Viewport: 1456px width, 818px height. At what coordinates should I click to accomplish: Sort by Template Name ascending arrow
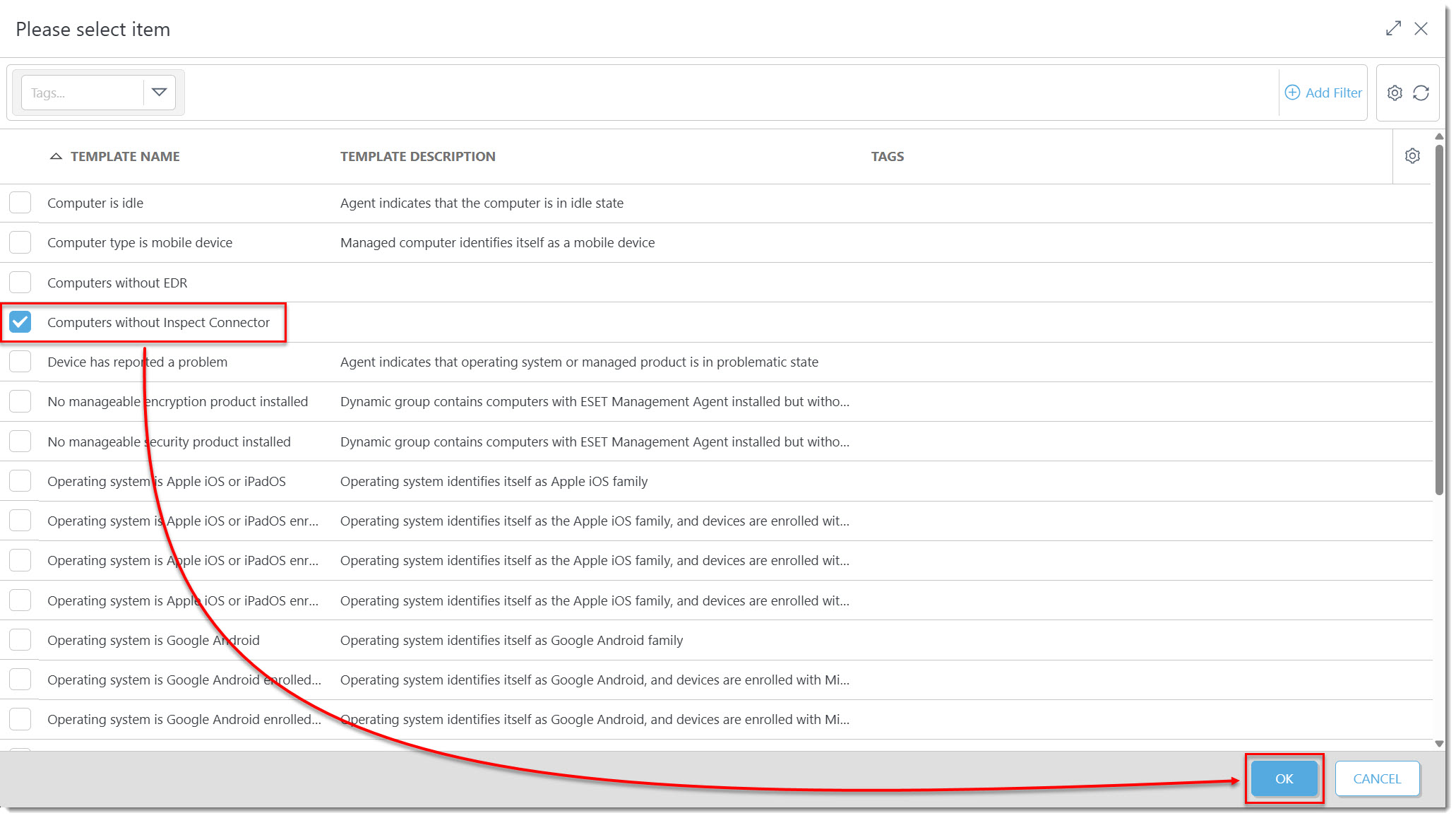coord(56,156)
